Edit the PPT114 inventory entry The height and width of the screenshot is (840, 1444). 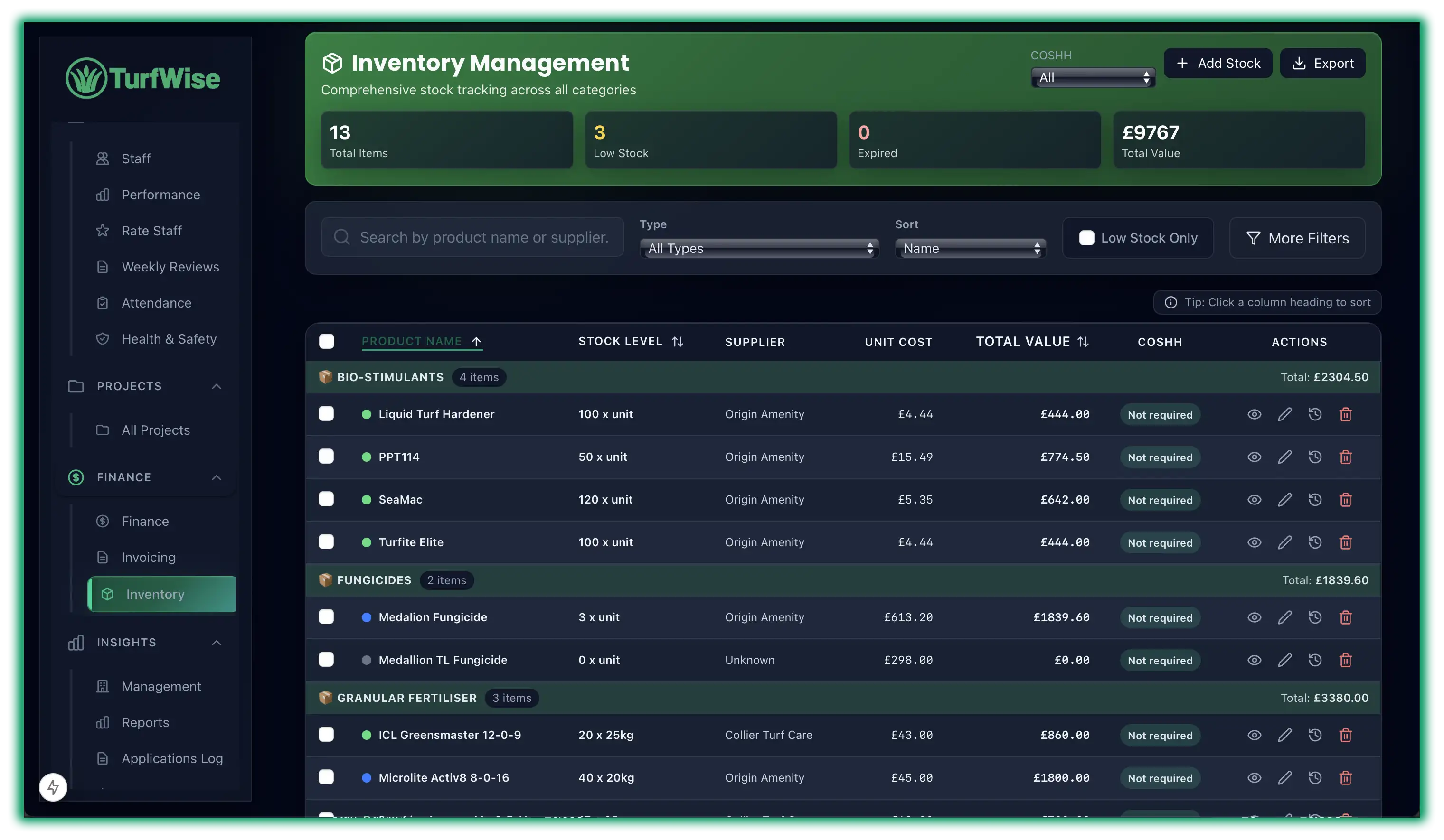pos(1285,457)
